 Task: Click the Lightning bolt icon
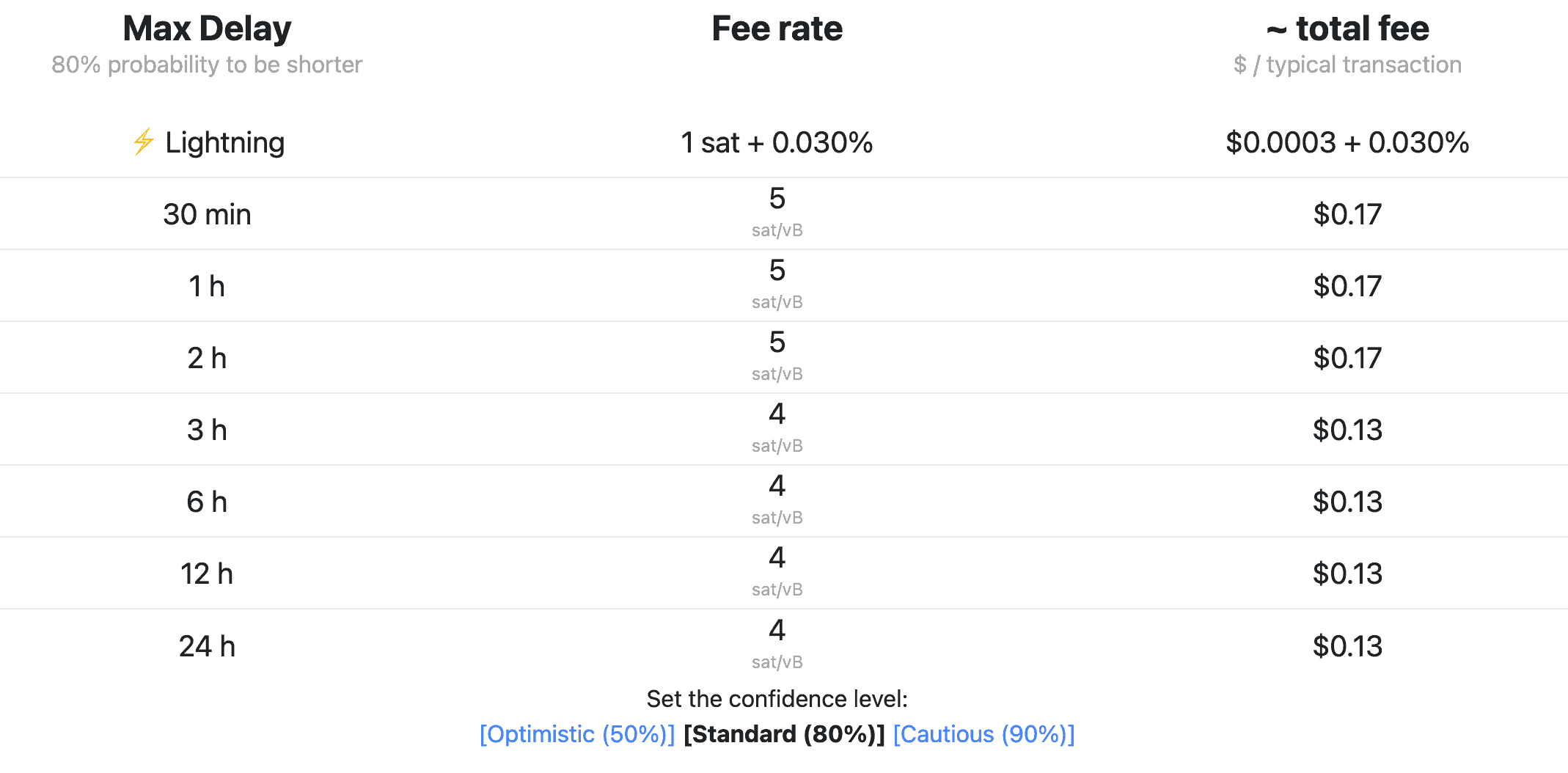143,142
